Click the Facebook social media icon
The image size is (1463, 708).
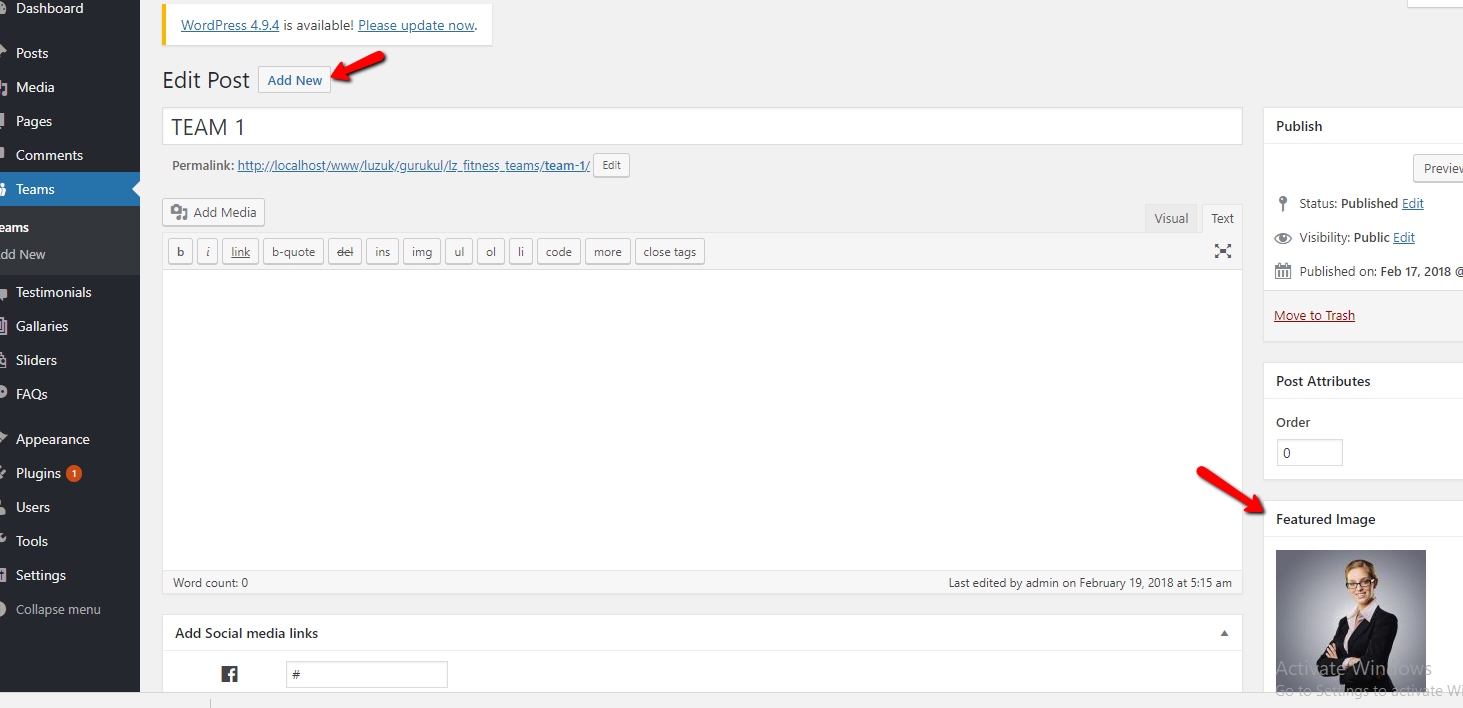coord(229,674)
